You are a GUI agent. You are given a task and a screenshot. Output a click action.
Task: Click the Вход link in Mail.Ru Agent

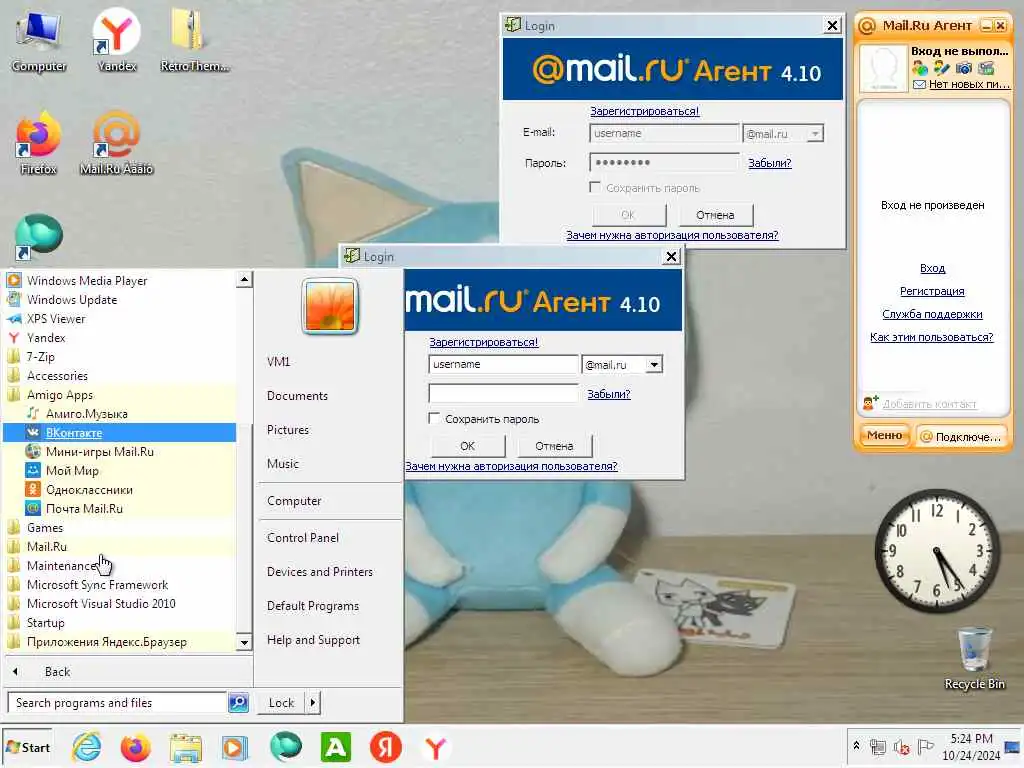coord(932,268)
